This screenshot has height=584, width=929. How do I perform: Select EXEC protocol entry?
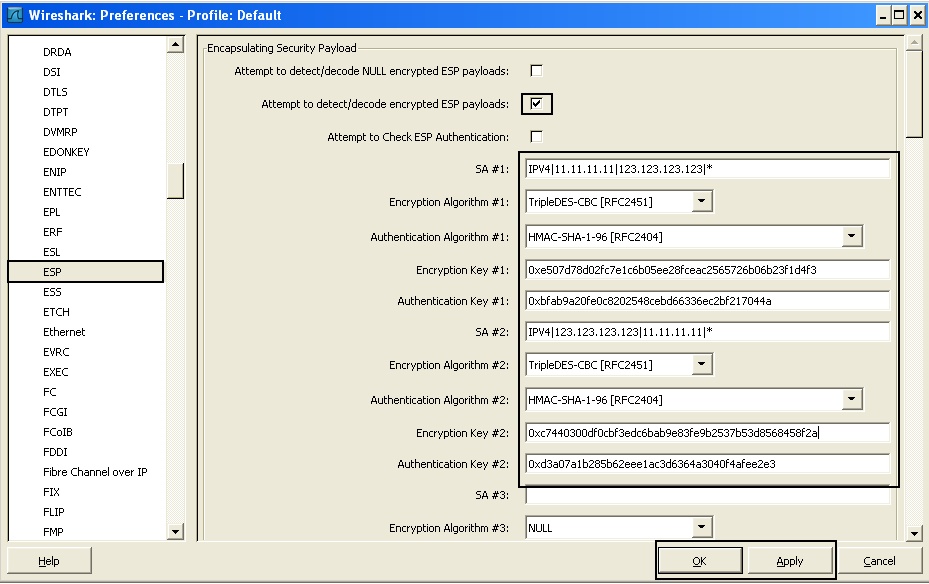(x=56, y=372)
